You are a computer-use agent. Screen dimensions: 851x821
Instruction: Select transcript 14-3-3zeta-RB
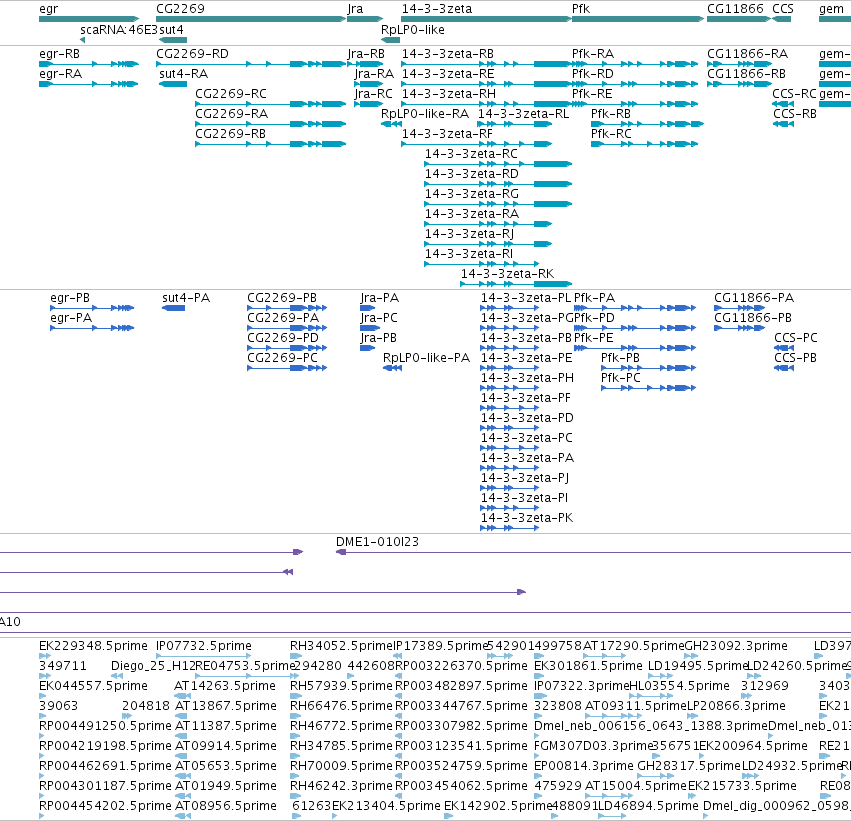click(x=486, y=64)
